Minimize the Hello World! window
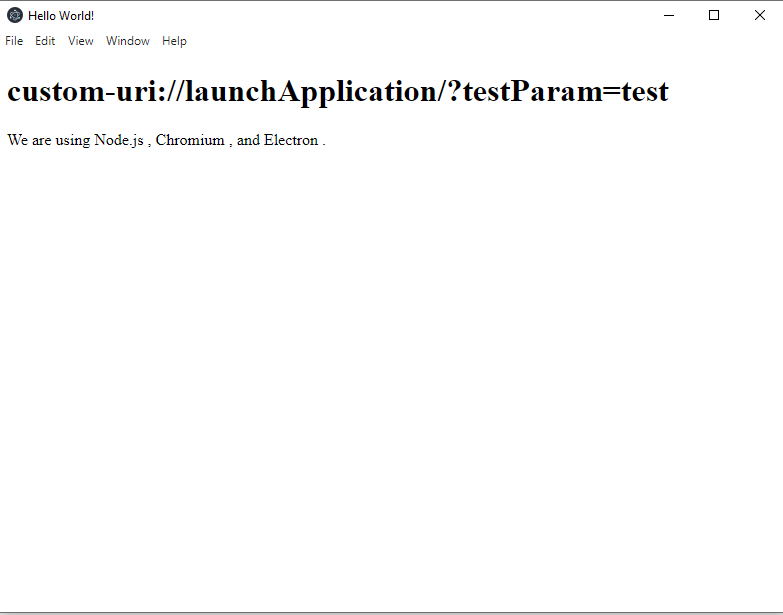The height and width of the screenshot is (615, 783). point(669,15)
